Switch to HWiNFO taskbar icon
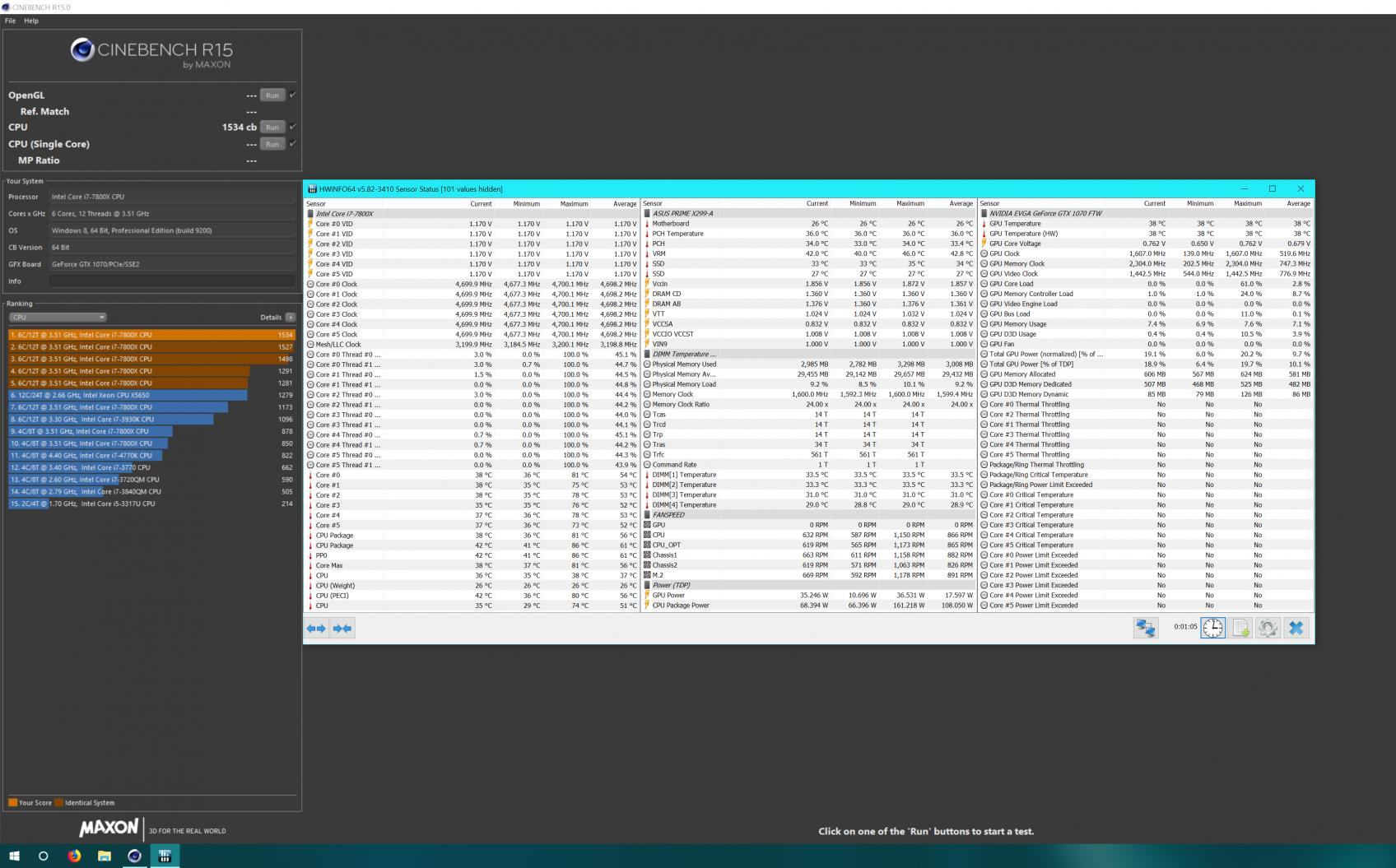The height and width of the screenshot is (868, 1396). [x=165, y=856]
